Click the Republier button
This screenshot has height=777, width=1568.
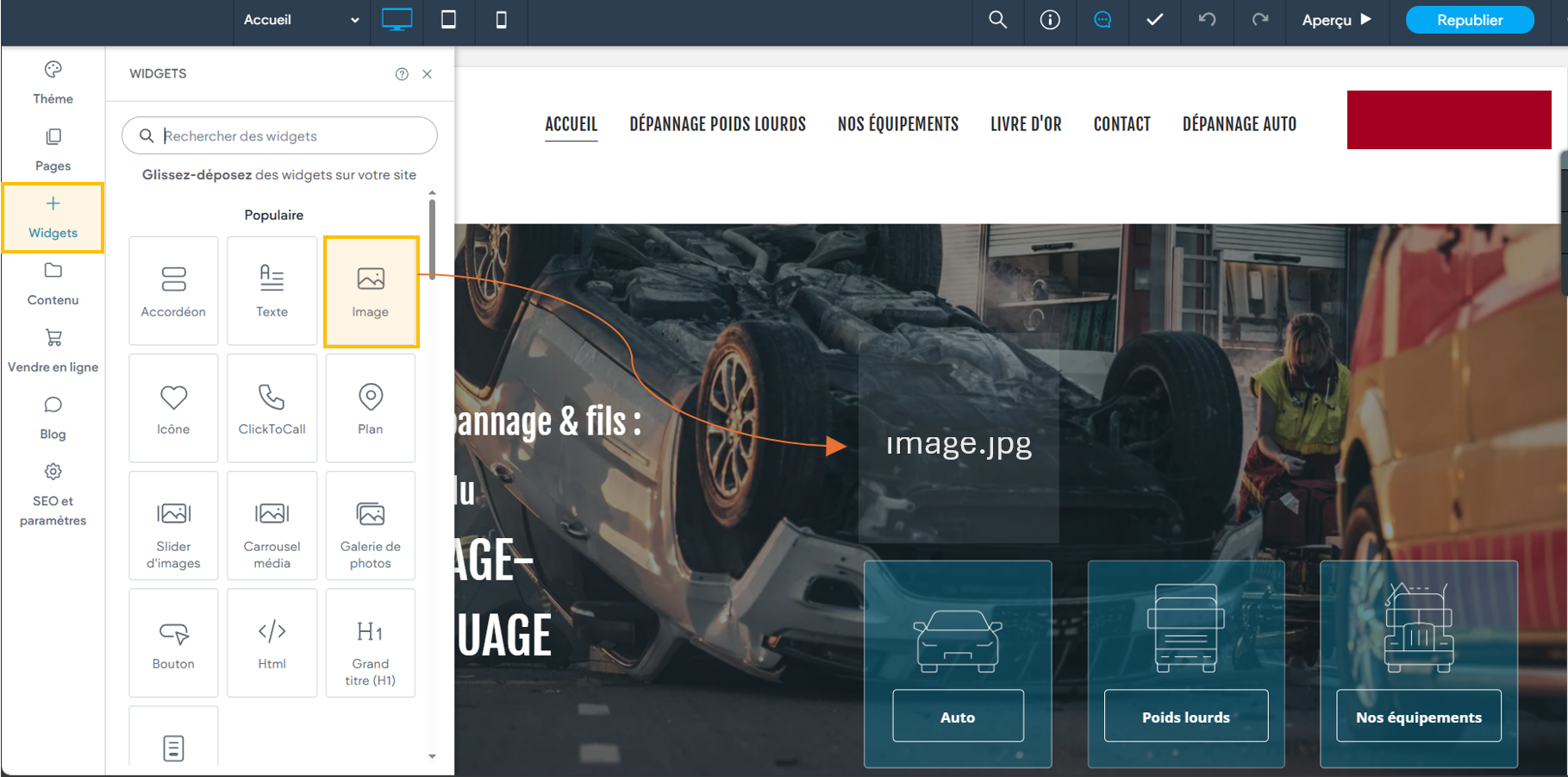click(1470, 20)
